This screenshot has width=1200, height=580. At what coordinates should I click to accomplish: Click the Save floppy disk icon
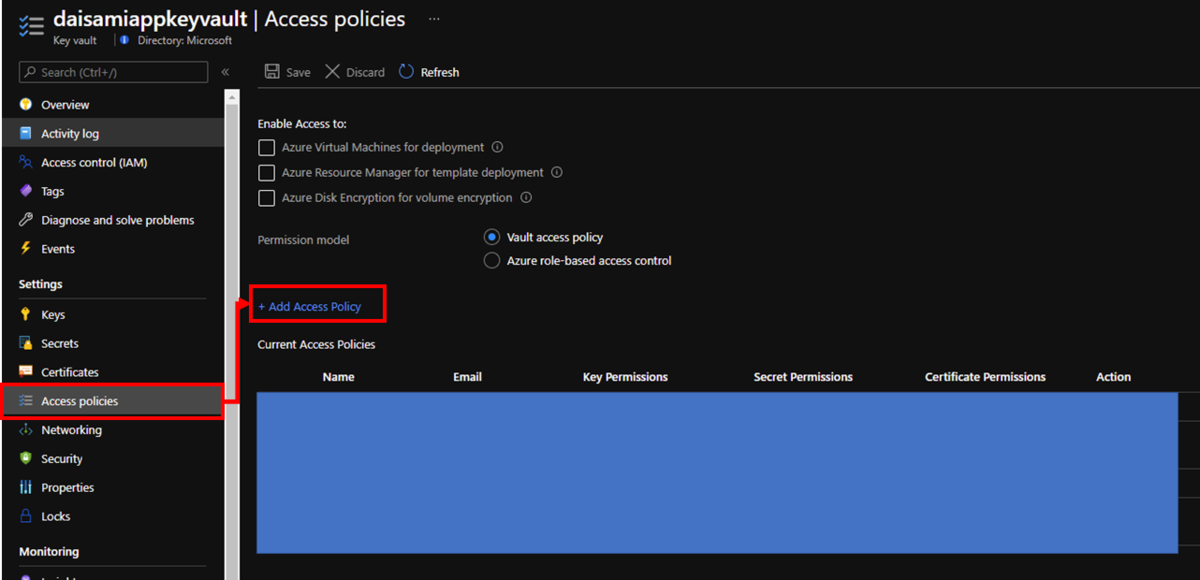click(271, 72)
